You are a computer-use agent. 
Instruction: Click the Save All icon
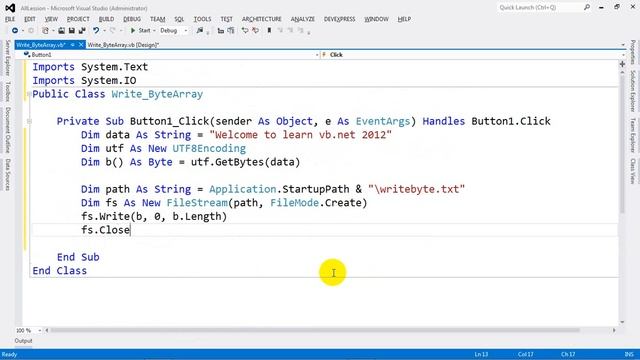tap(82, 31)
